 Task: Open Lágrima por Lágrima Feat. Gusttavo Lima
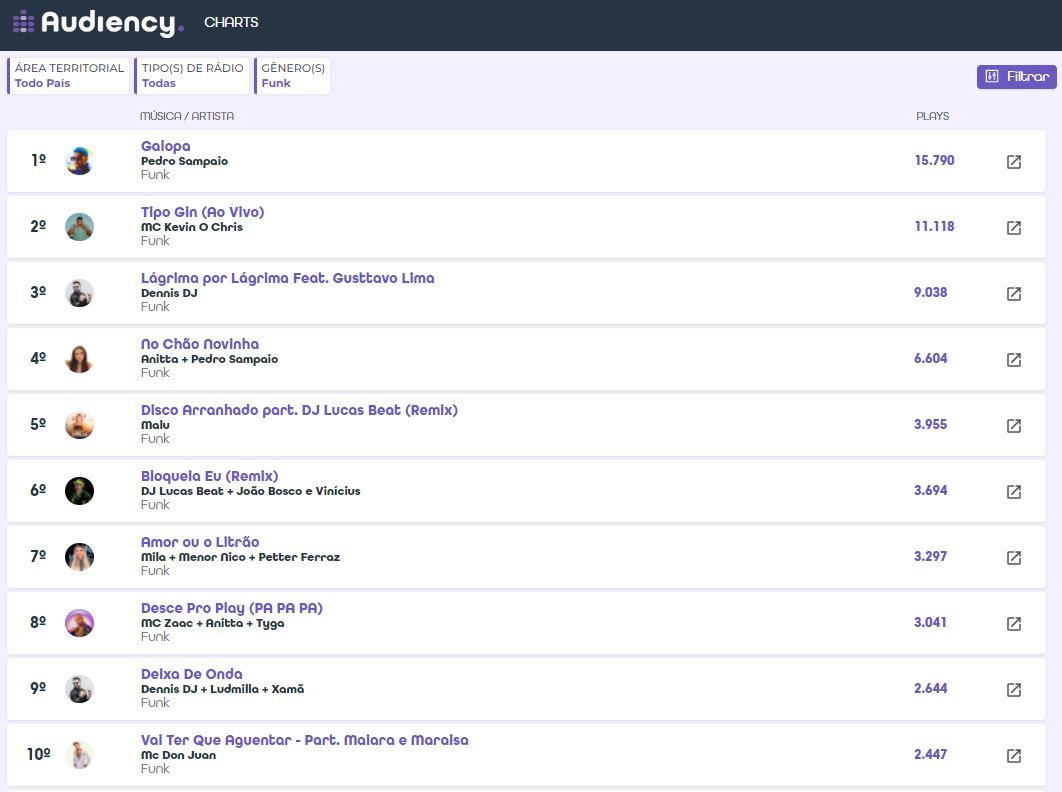(x=287, y=278)
